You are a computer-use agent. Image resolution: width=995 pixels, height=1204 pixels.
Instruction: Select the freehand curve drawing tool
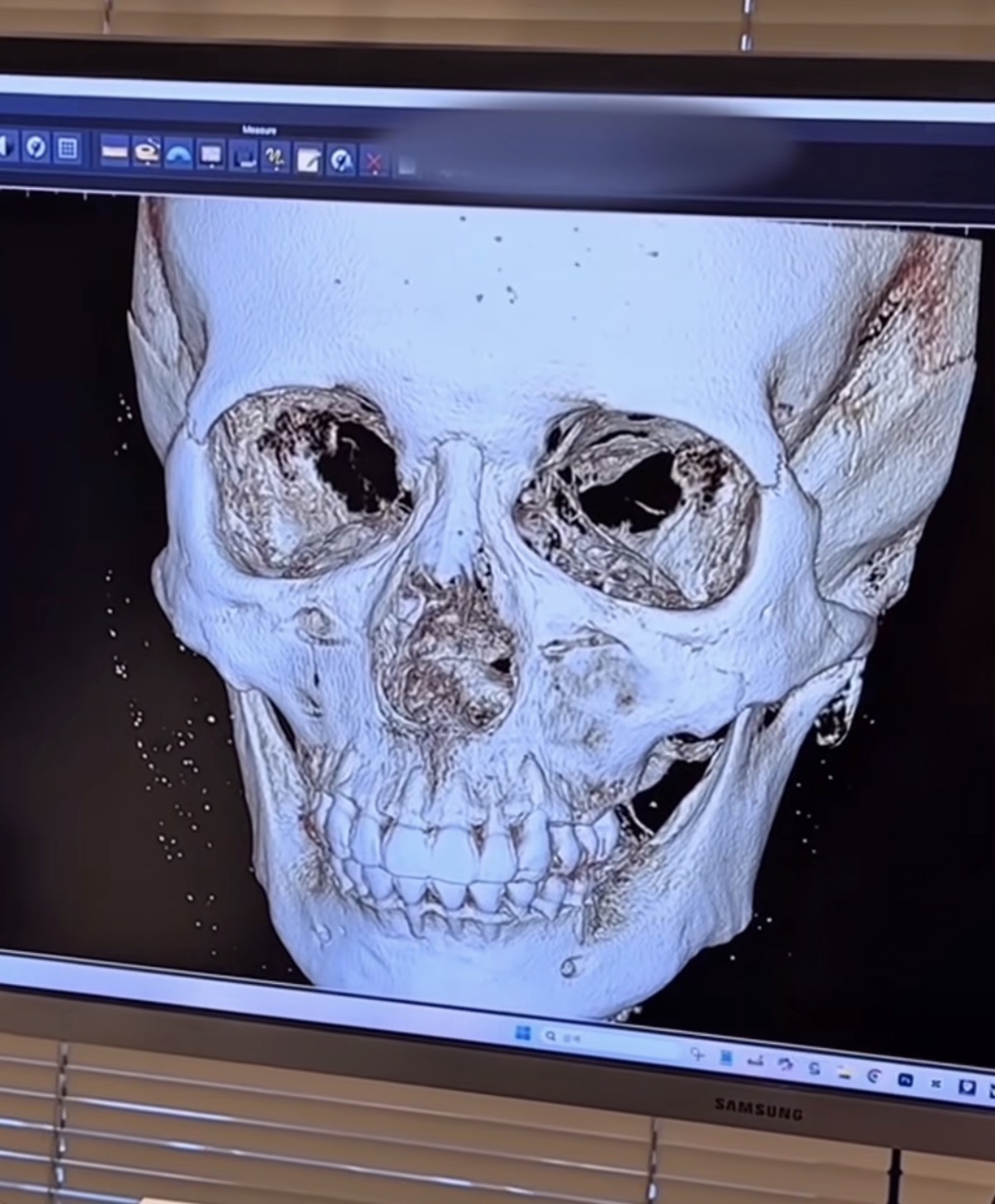pos(275,158)
